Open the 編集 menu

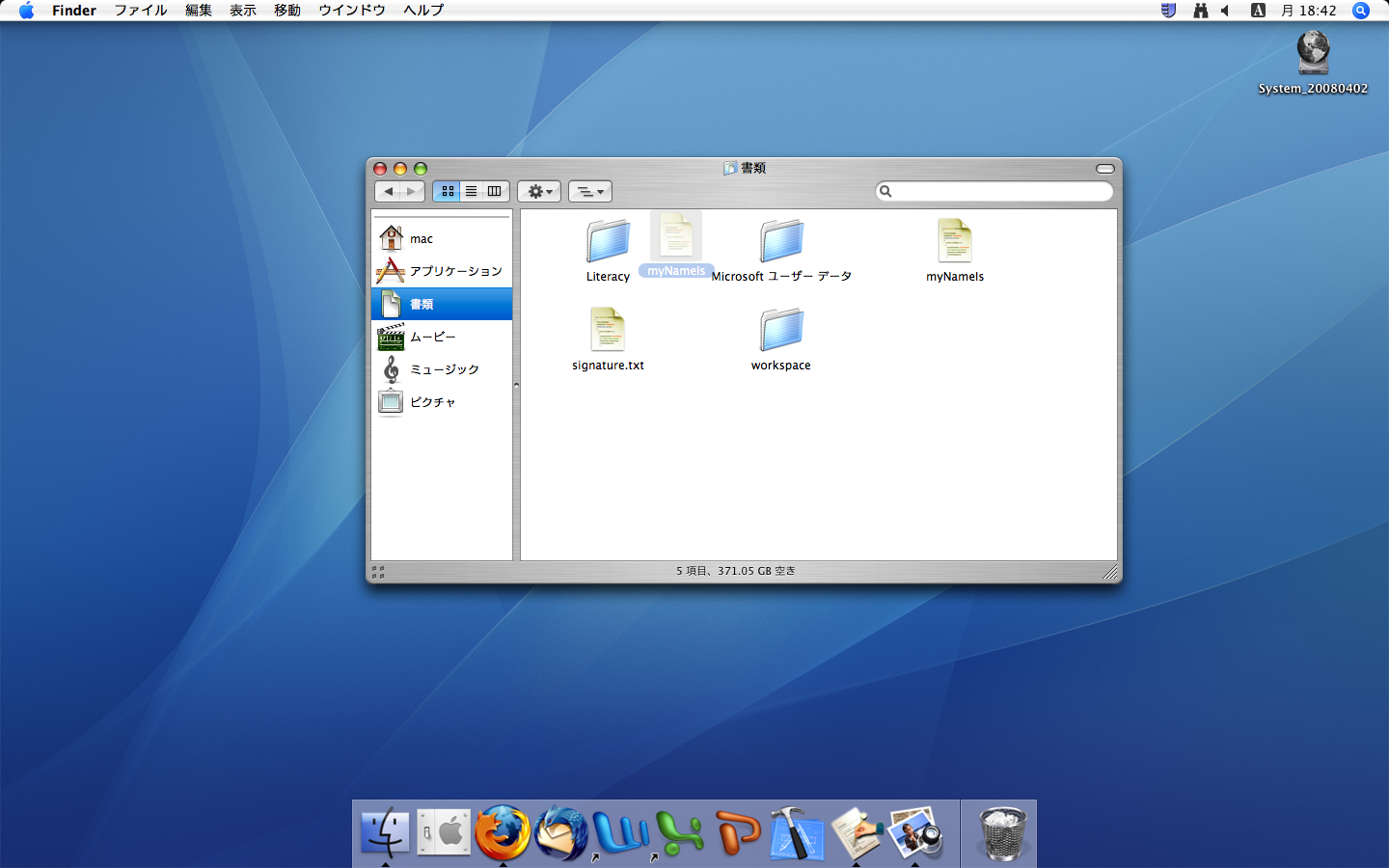pyautogui.click(x=199, y=11)
